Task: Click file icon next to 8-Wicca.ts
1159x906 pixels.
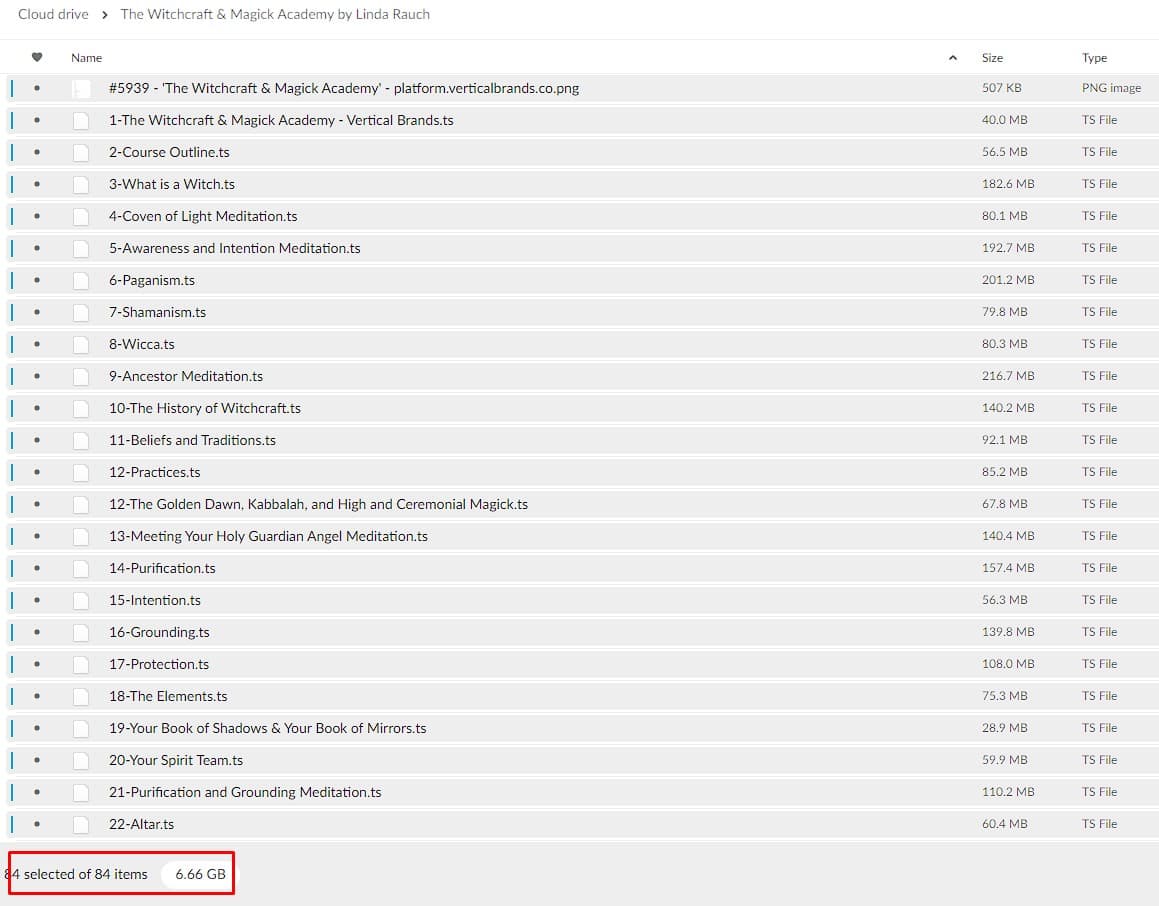Action: pos(81,344)
